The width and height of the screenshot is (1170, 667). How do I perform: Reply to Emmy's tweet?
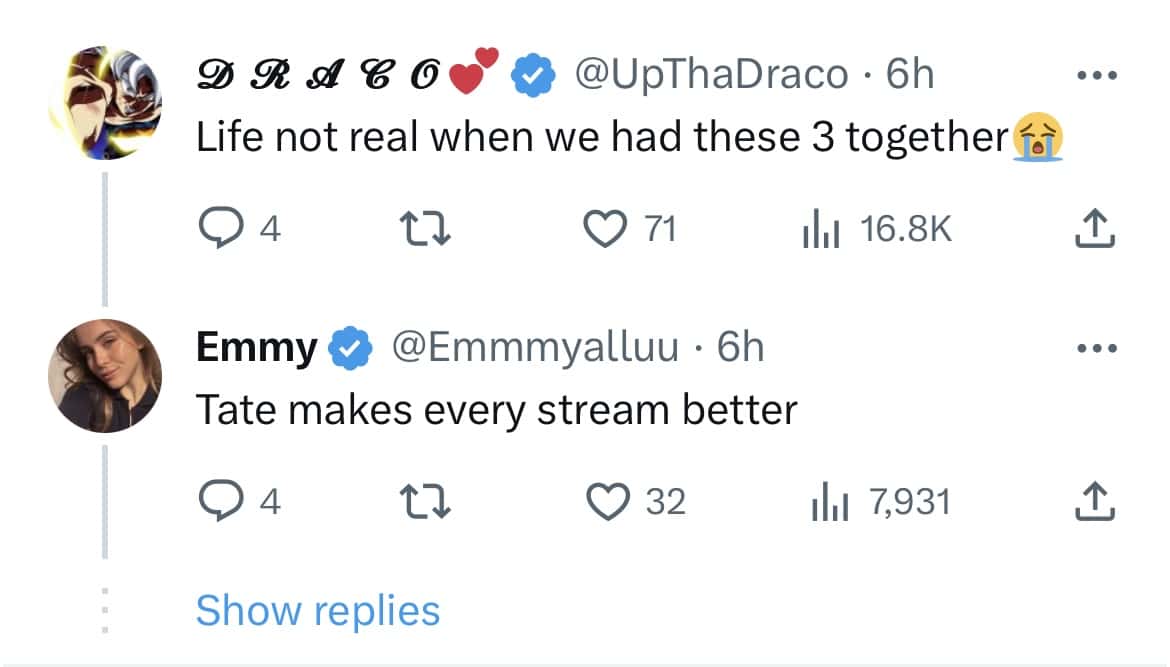click(x=217, y=500)
